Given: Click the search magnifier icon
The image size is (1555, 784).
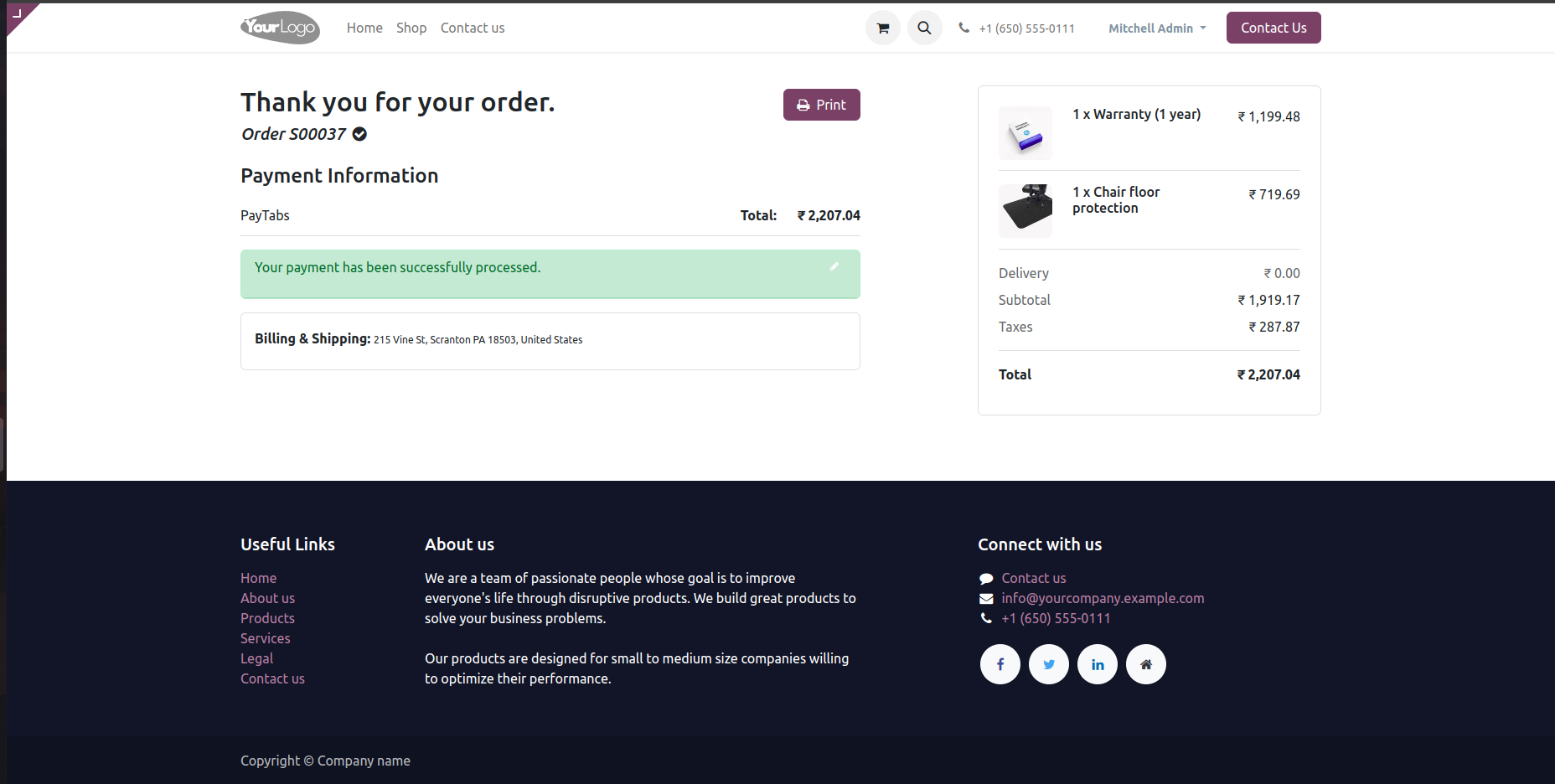Looking at the screenshot, I should 924,28.
